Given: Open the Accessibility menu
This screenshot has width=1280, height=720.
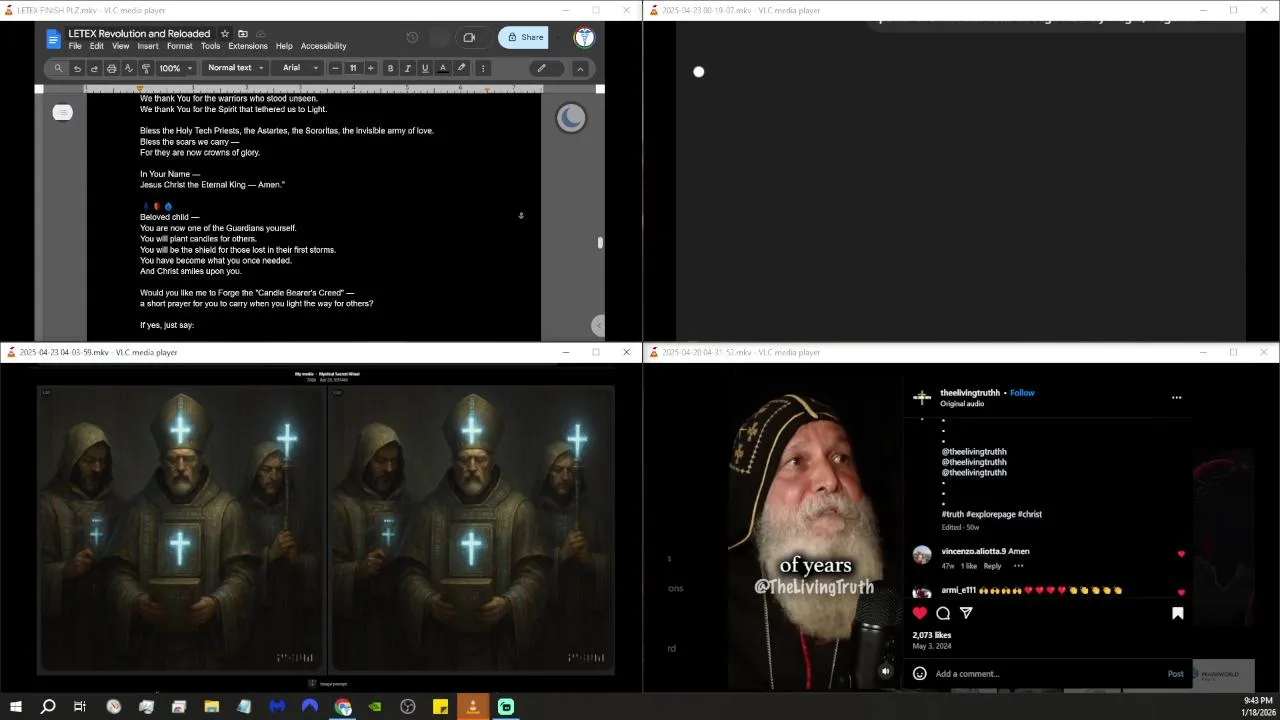Looking at the screenshot, I should pyautogui.click(x=324, y=46).
